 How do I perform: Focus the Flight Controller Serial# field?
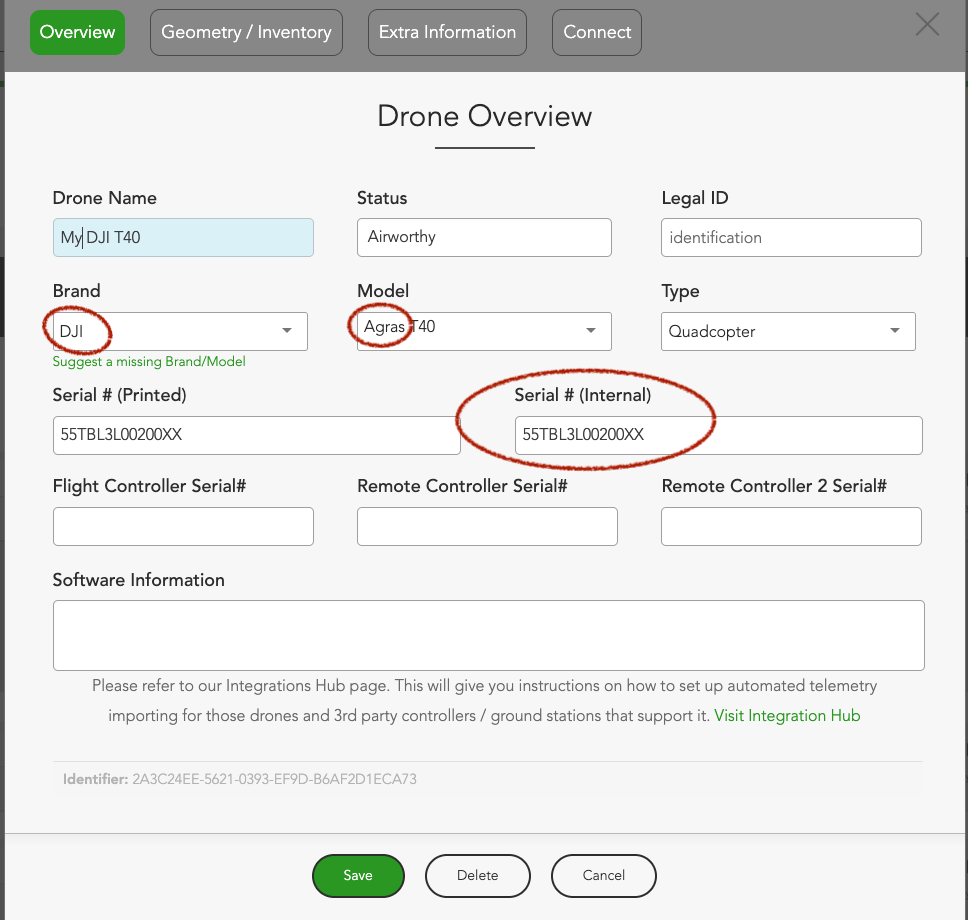click(183, 527)
